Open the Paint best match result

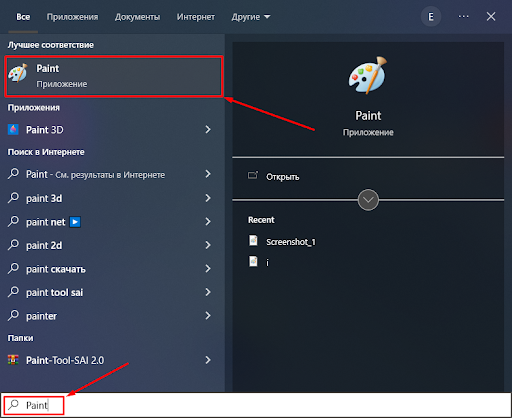(114, 76)
